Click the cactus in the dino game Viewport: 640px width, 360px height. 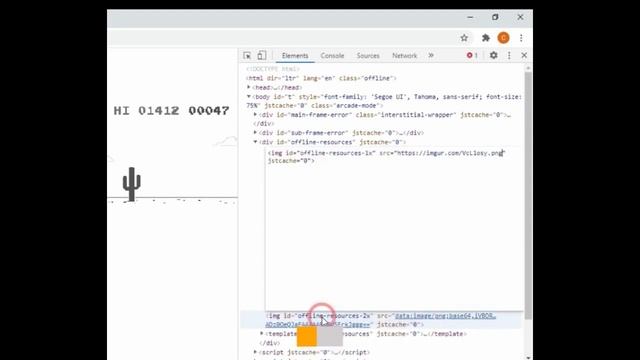[131, 184]
